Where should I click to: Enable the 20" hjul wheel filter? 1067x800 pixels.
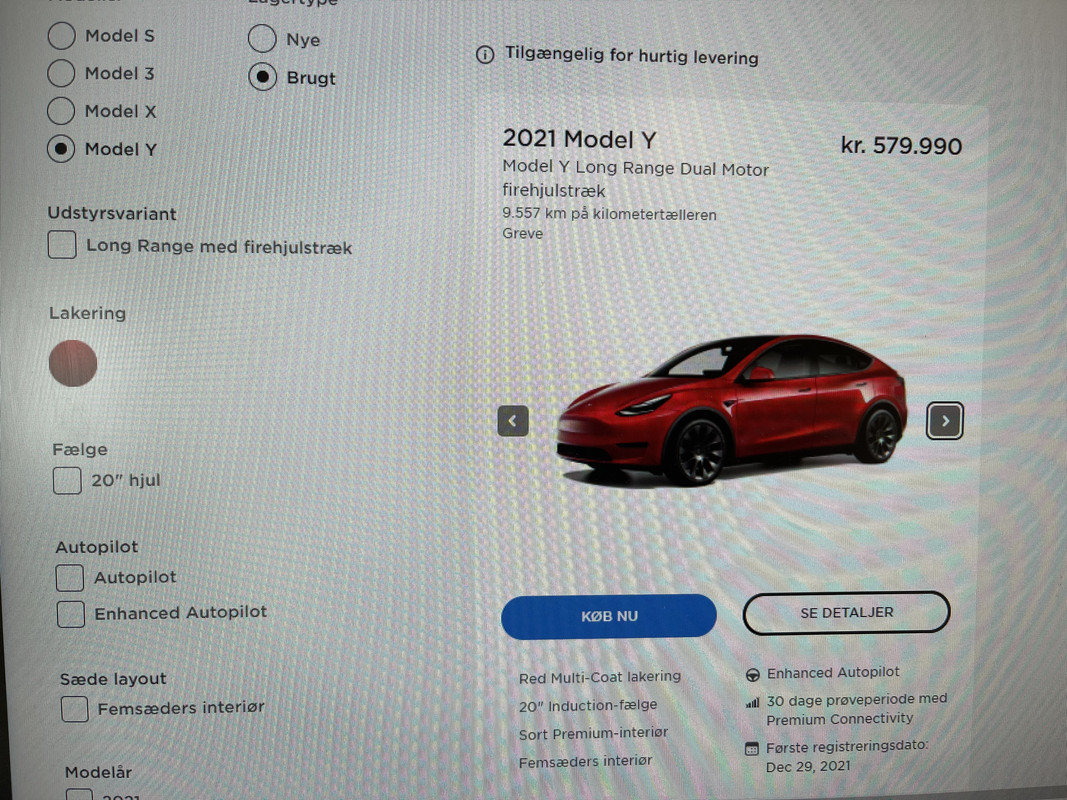click(x=67, y=480)
